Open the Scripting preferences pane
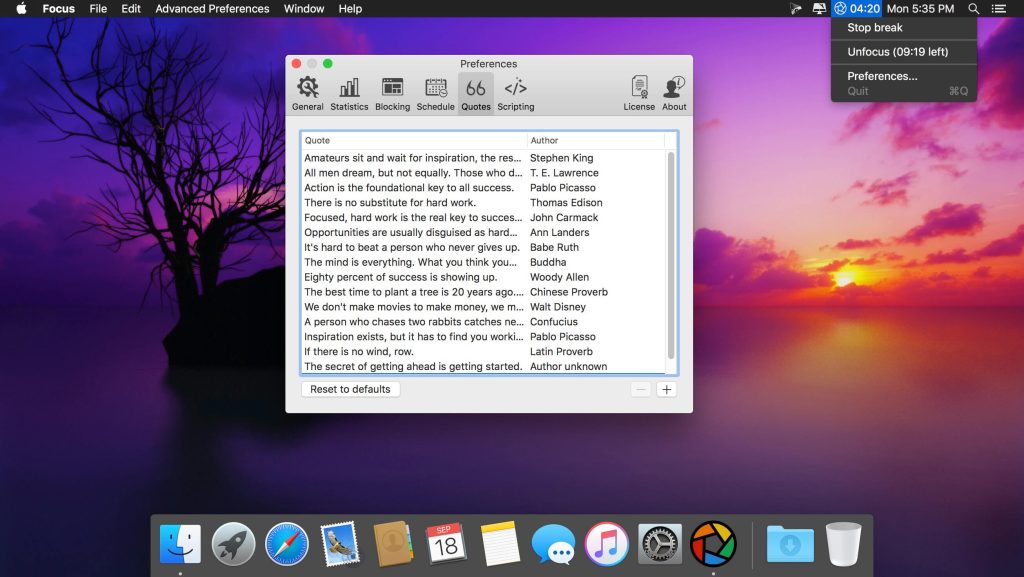Screen dimensions: 1024x577 pyautogui.click(x=515, y=93)
